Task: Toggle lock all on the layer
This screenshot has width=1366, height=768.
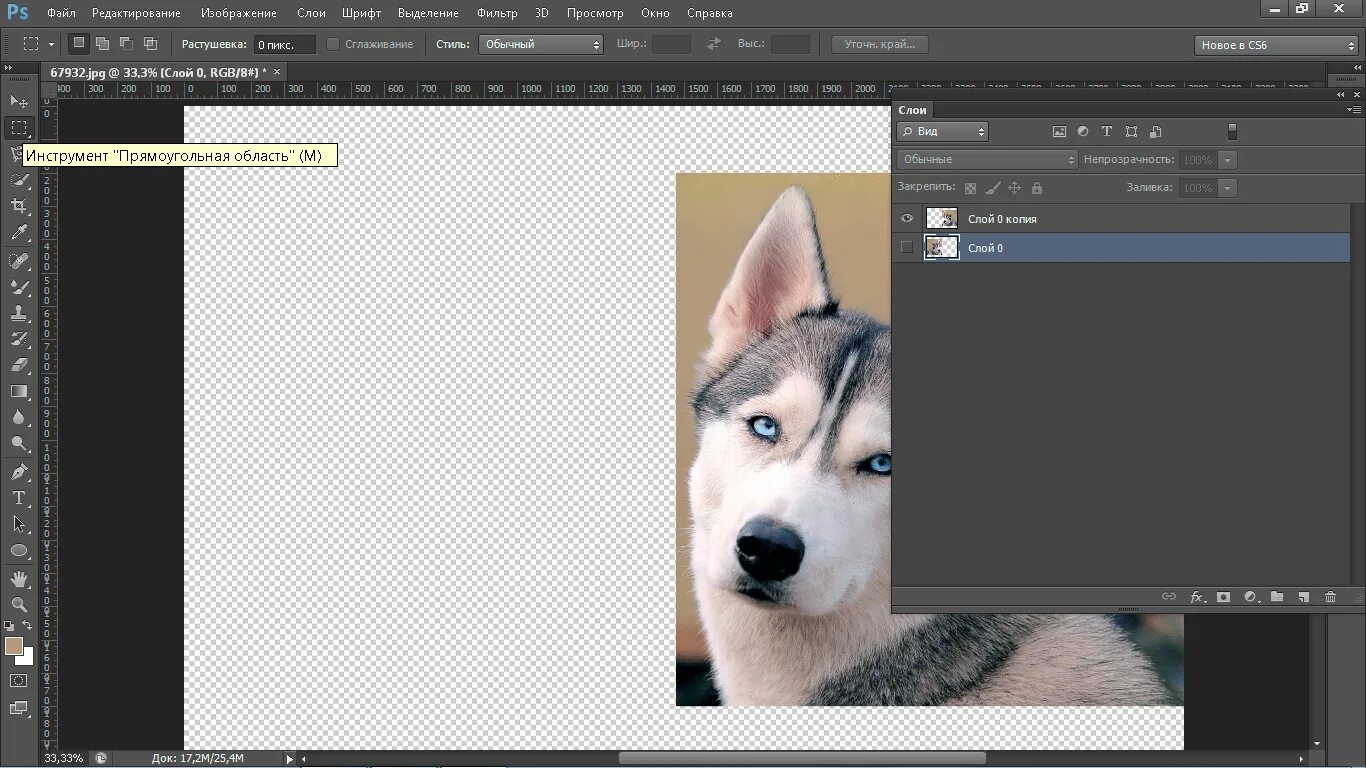Action: pyautogui.click(x=1036, y=188)
